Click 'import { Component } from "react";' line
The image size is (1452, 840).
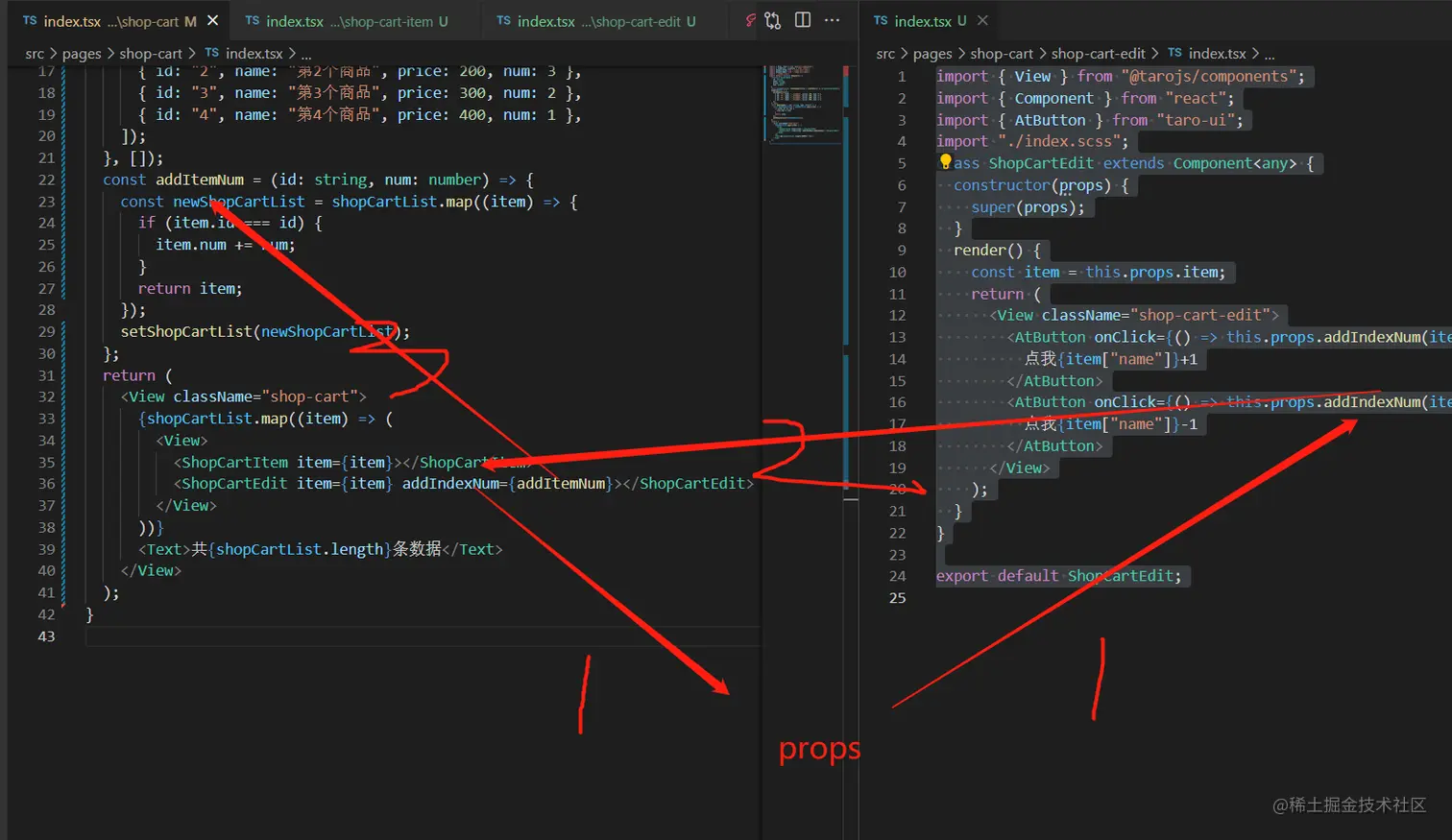(x=1085, y=98)
